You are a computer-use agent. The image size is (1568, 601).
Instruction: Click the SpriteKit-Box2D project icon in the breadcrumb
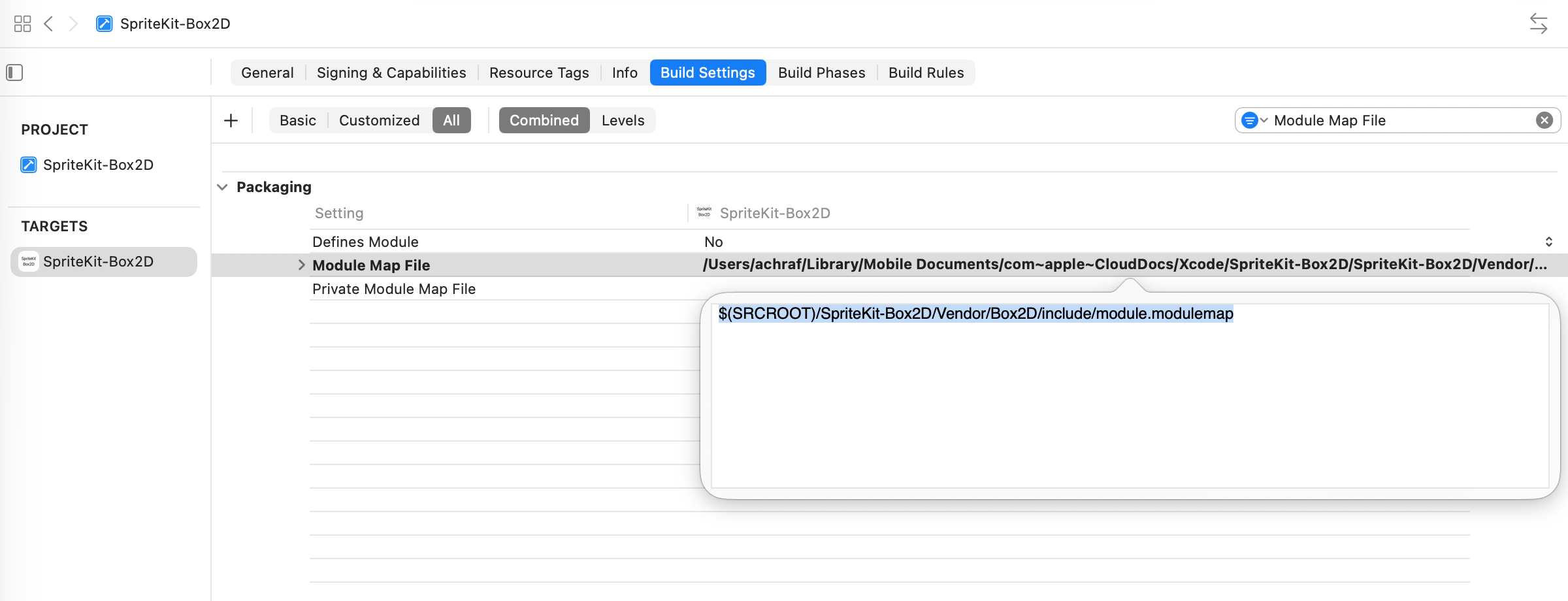[104, 24]
